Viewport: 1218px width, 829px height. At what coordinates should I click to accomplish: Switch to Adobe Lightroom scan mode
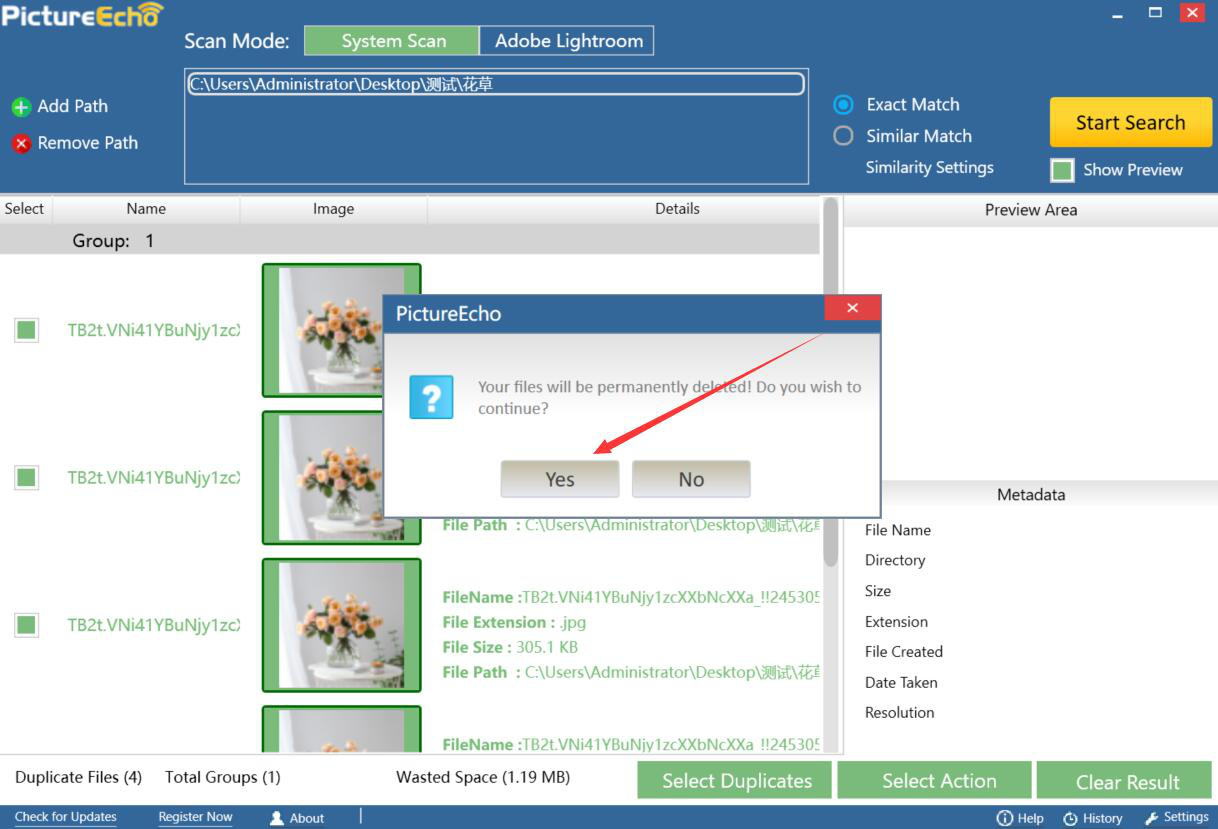click(568, 41)
